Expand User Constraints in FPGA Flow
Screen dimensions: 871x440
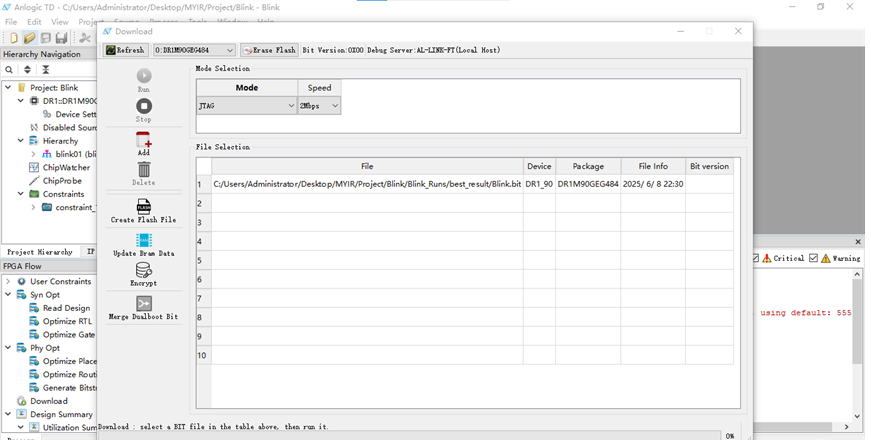pos(8,281)
